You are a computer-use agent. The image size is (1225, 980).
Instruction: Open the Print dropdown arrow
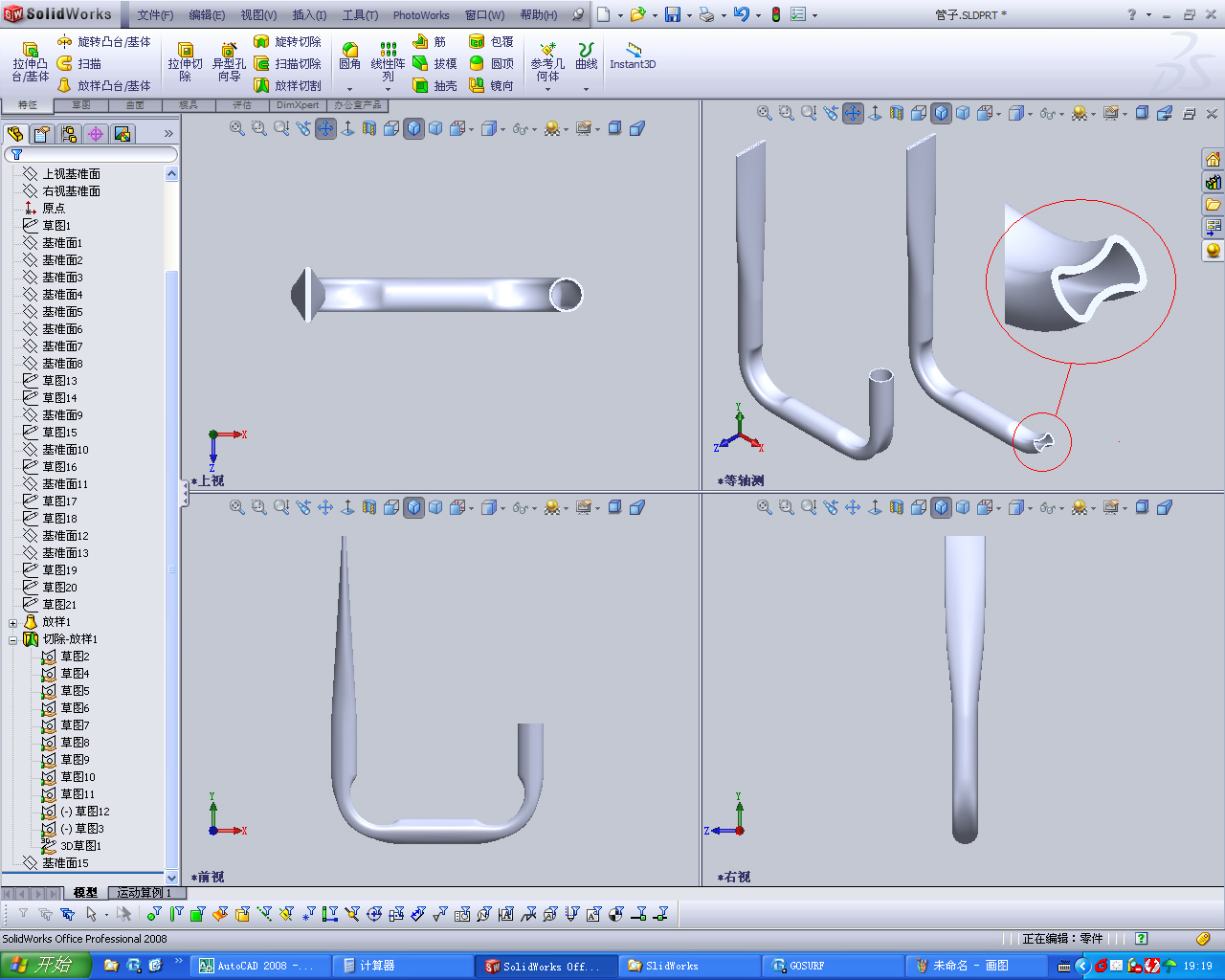click(723, 15)
